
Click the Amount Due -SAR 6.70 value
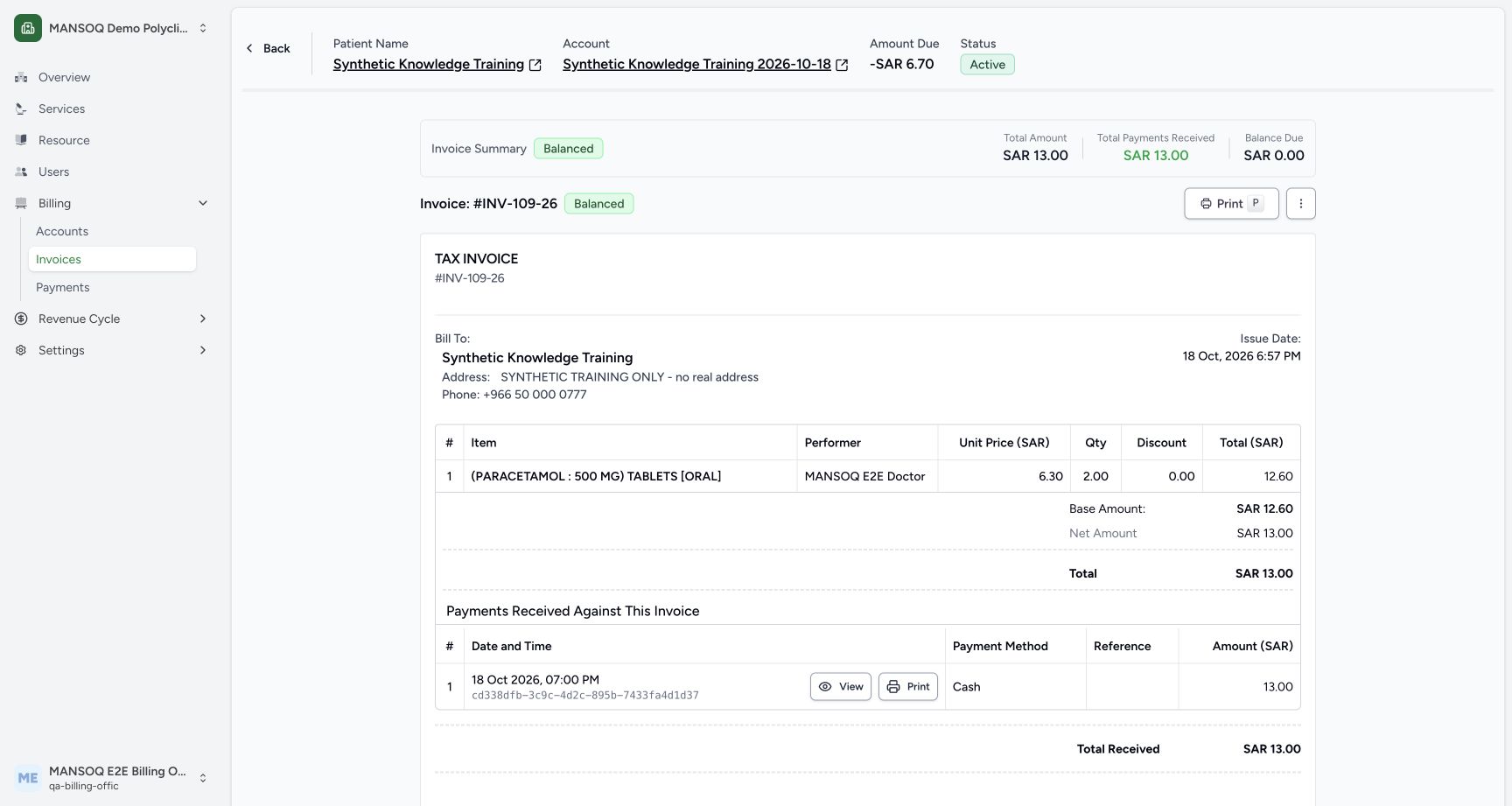(x=901, y=64)
